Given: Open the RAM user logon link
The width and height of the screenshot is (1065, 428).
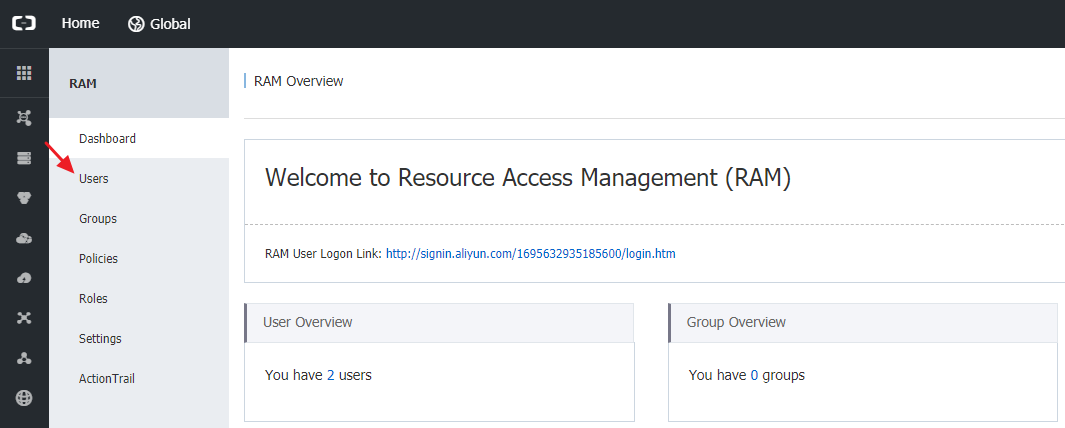Looking at the screenshot, I should point(530,254).
